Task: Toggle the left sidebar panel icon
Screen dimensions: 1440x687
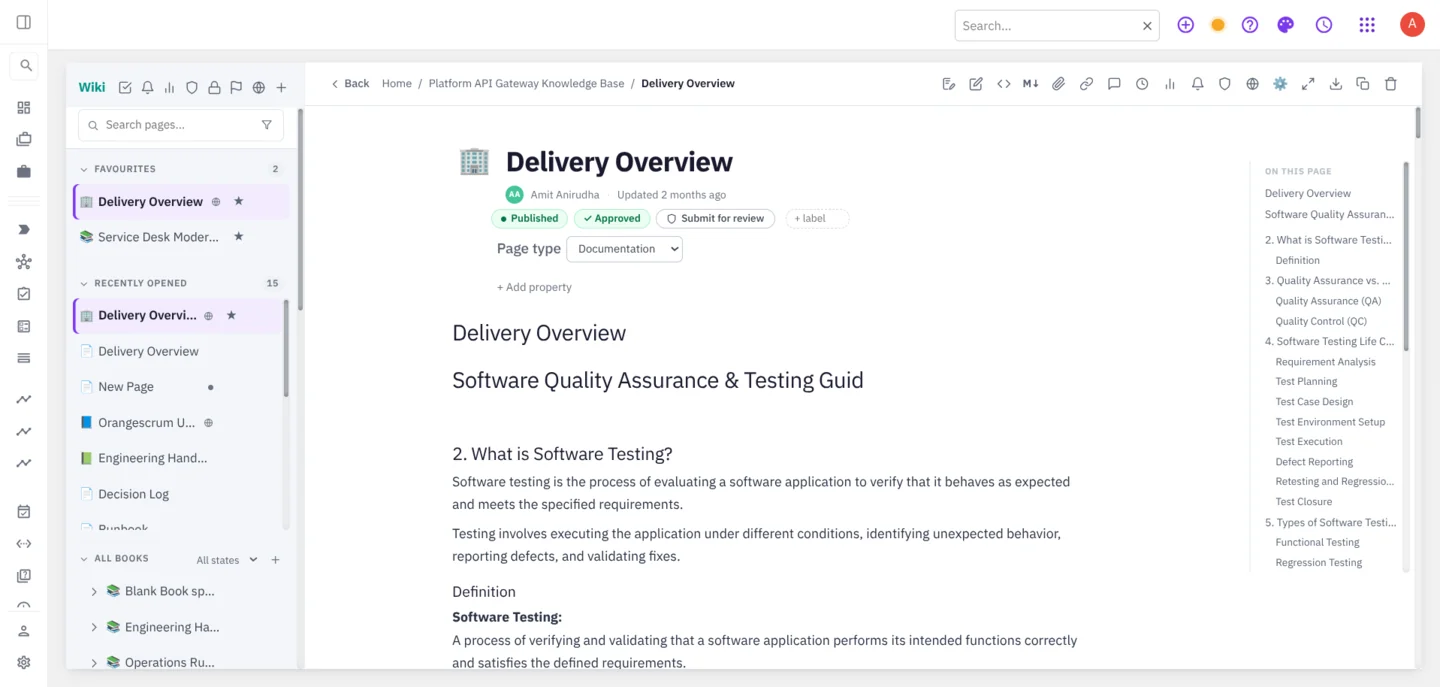Action: point(24,22)
